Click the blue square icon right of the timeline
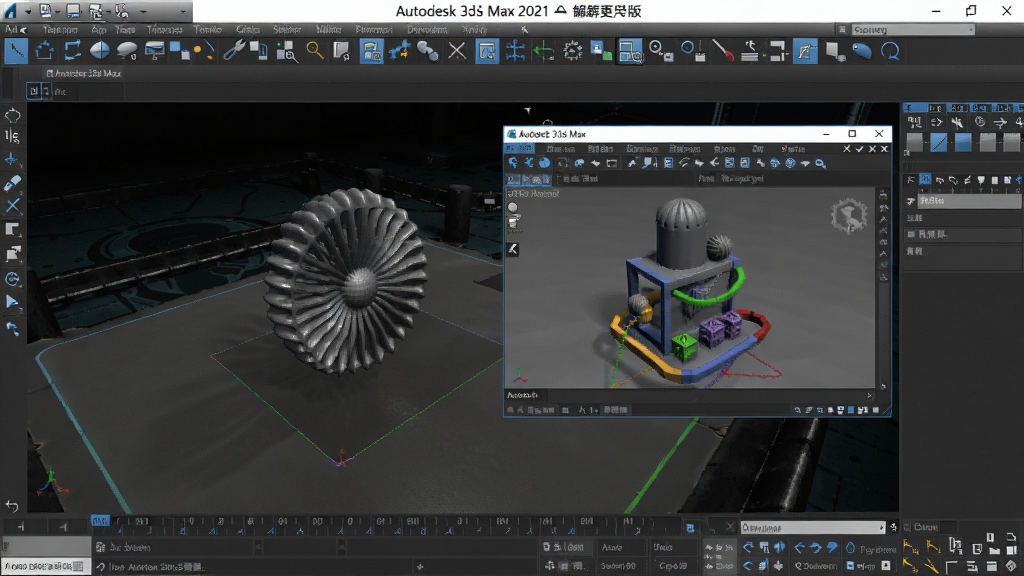Image resolution: width=1024 pixels, height=576 pixels. pyautogui.click(x=690, y=528)
